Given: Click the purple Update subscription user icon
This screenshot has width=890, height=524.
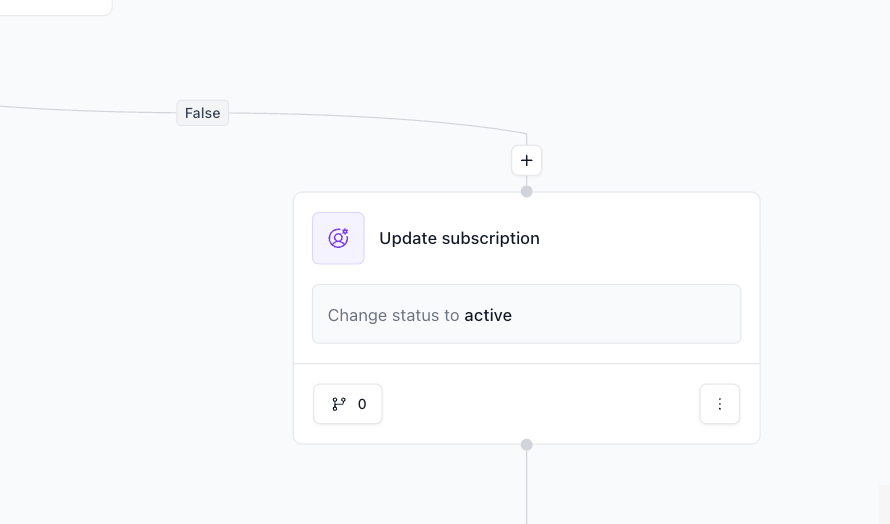Looking at the screenshot, I should [x=338, y=238].
